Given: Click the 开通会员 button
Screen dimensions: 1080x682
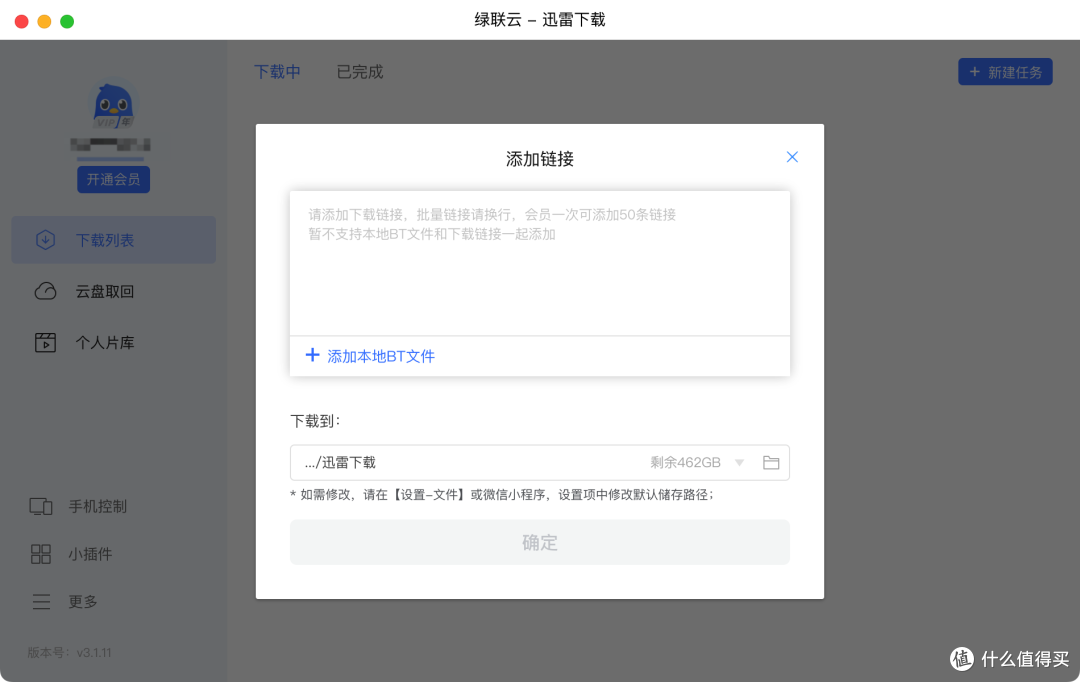Looking at the screenshot, I should (x=114, y=179).
